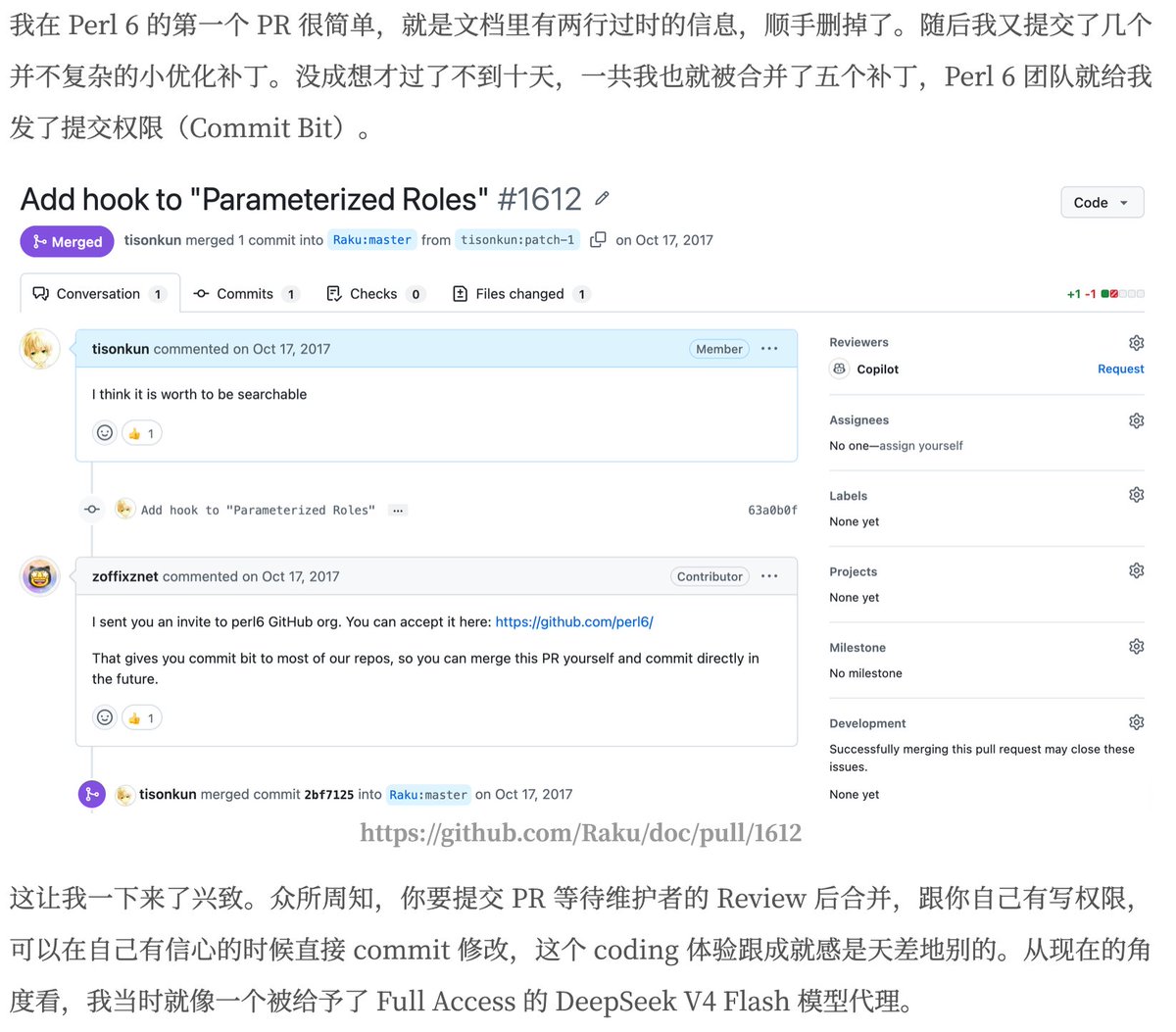Open tisonkun's avatar beside first comment
1176x1032 pixels.
pos(40,349)
